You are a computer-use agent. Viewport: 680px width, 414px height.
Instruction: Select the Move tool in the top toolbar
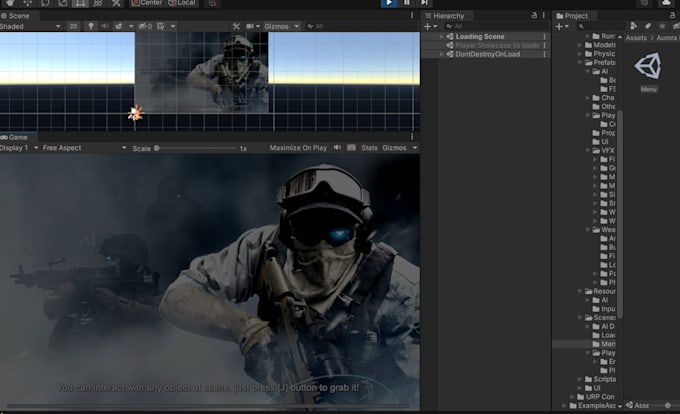[27, 3]
